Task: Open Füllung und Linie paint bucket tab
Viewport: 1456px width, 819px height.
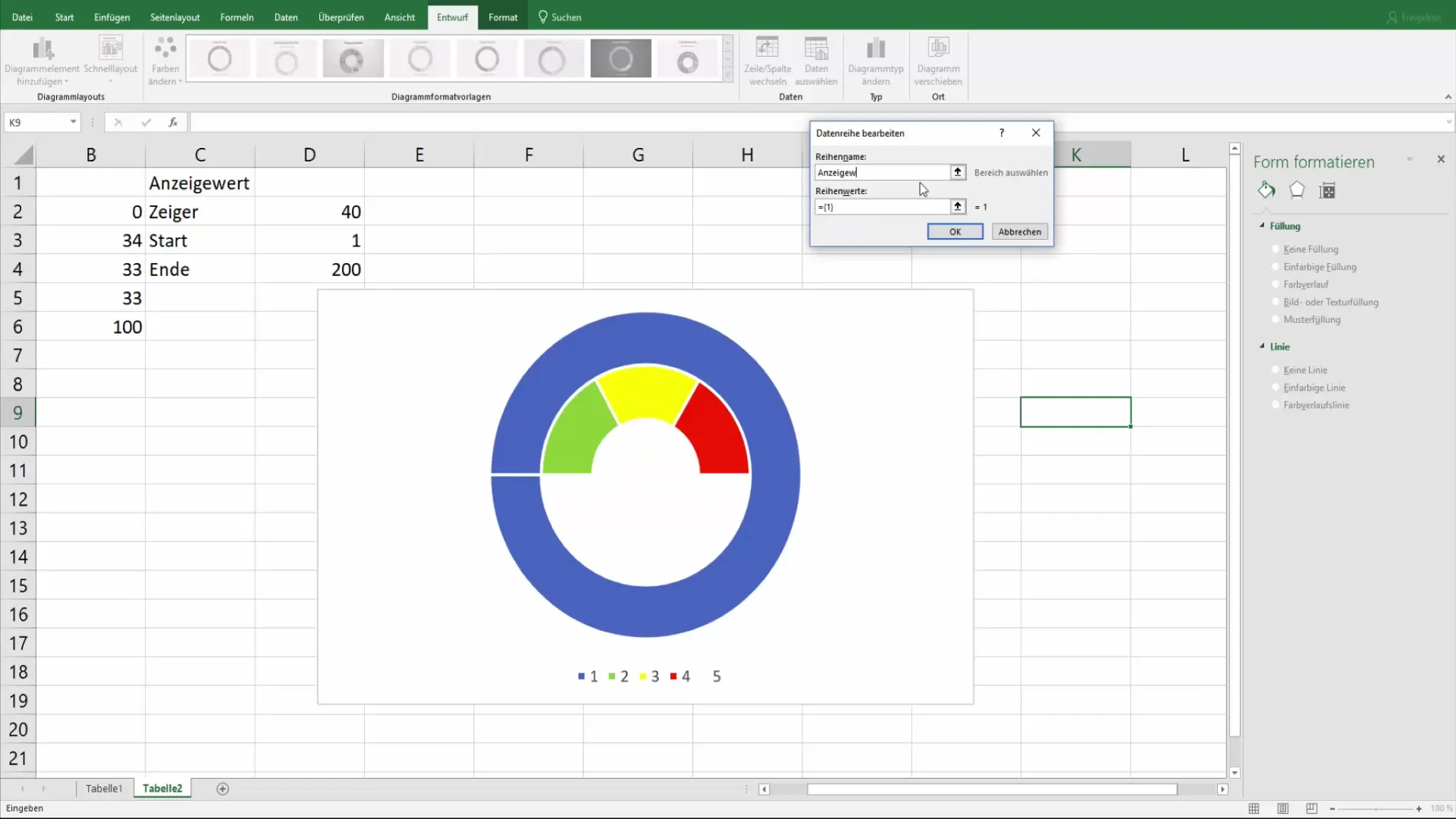Action: coord(1266,190)
